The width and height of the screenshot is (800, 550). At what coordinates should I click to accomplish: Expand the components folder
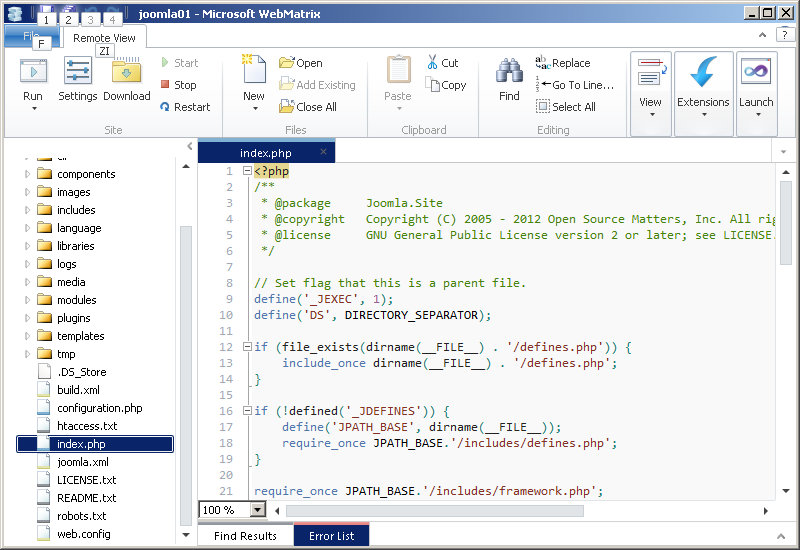point(28,174)
